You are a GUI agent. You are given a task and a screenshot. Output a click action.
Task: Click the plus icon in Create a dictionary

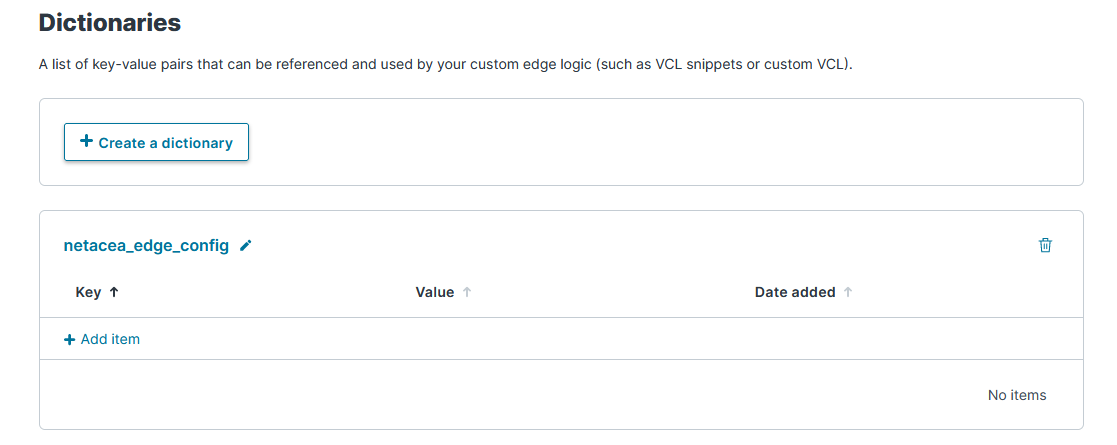[x=86, y=142]
